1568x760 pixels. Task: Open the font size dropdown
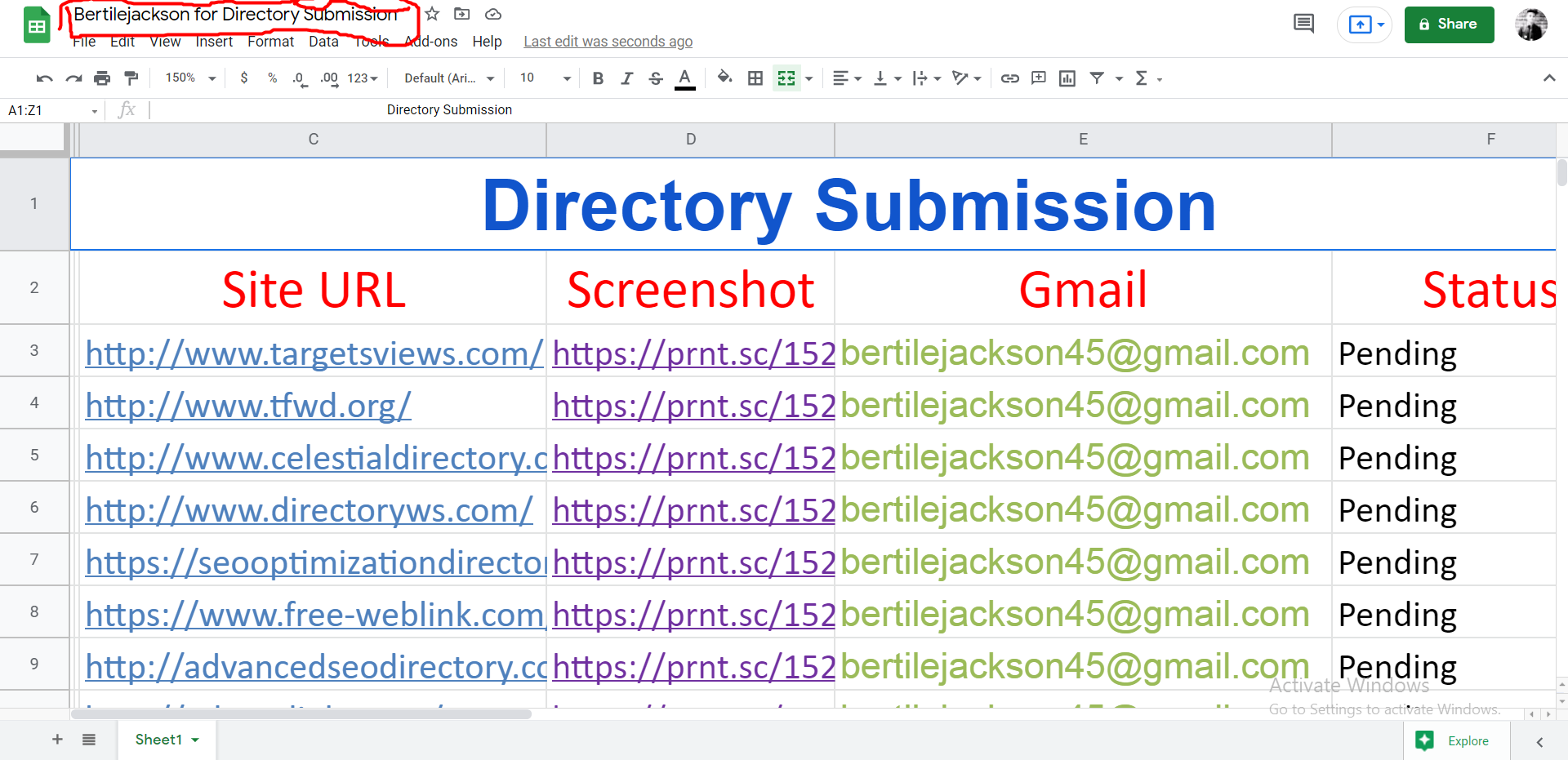click(541, 78)
